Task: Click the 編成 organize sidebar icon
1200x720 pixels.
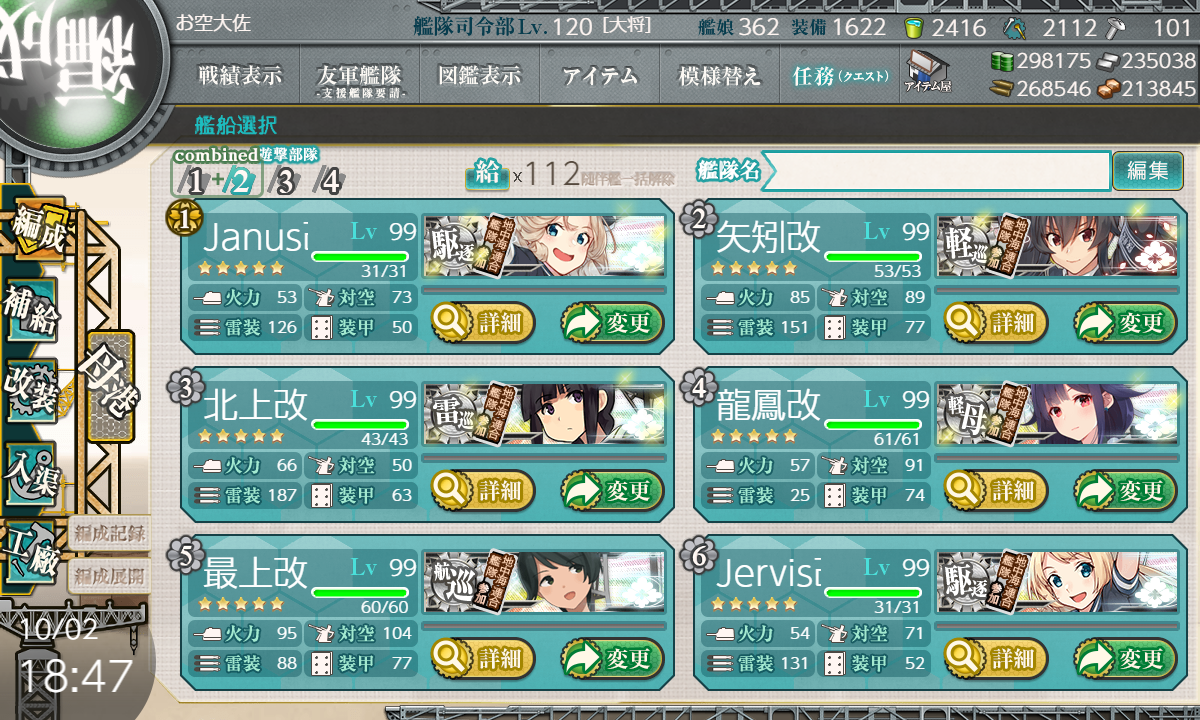Action: coord(38,230)
